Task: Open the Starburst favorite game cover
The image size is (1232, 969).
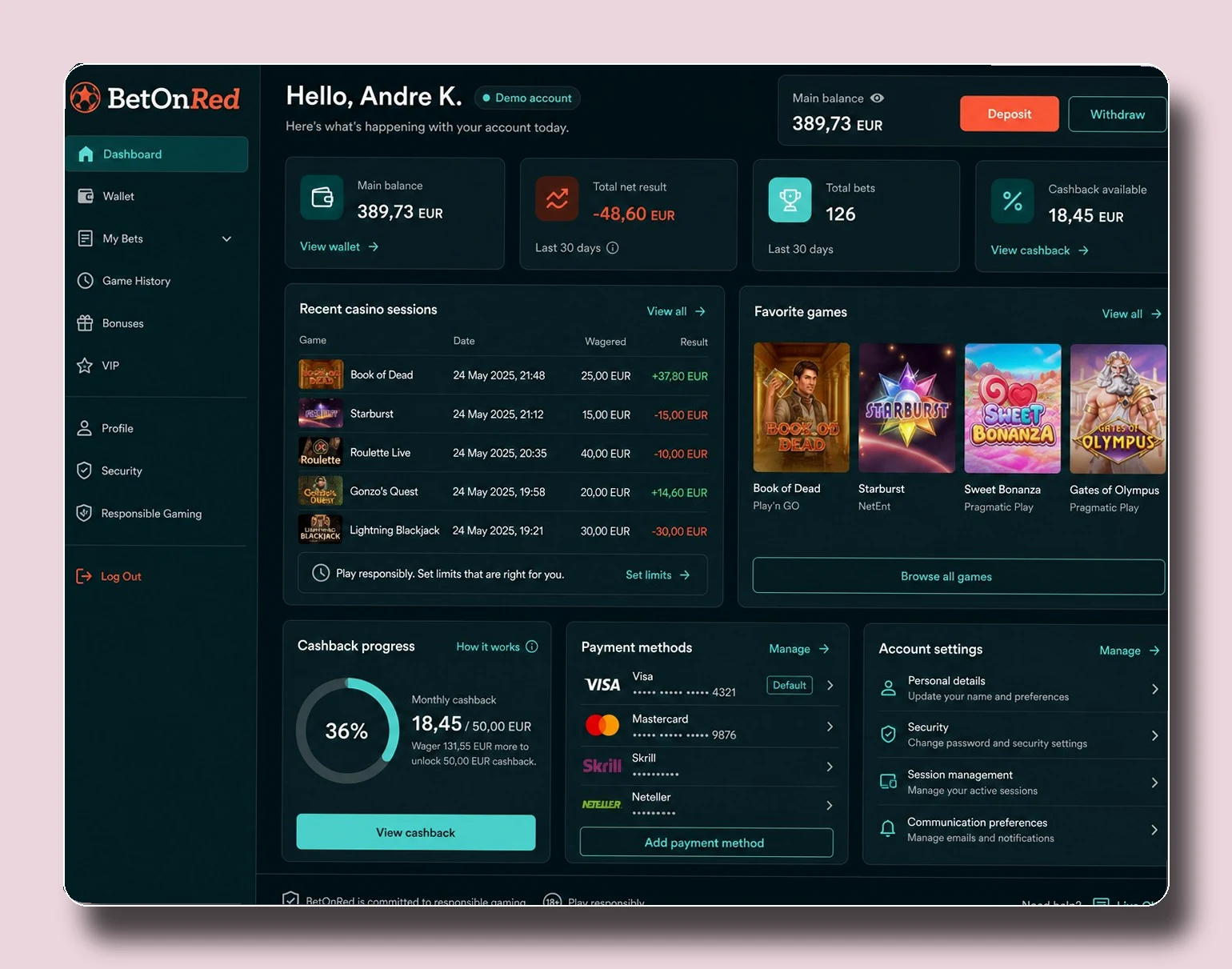Action: (906, 408)
